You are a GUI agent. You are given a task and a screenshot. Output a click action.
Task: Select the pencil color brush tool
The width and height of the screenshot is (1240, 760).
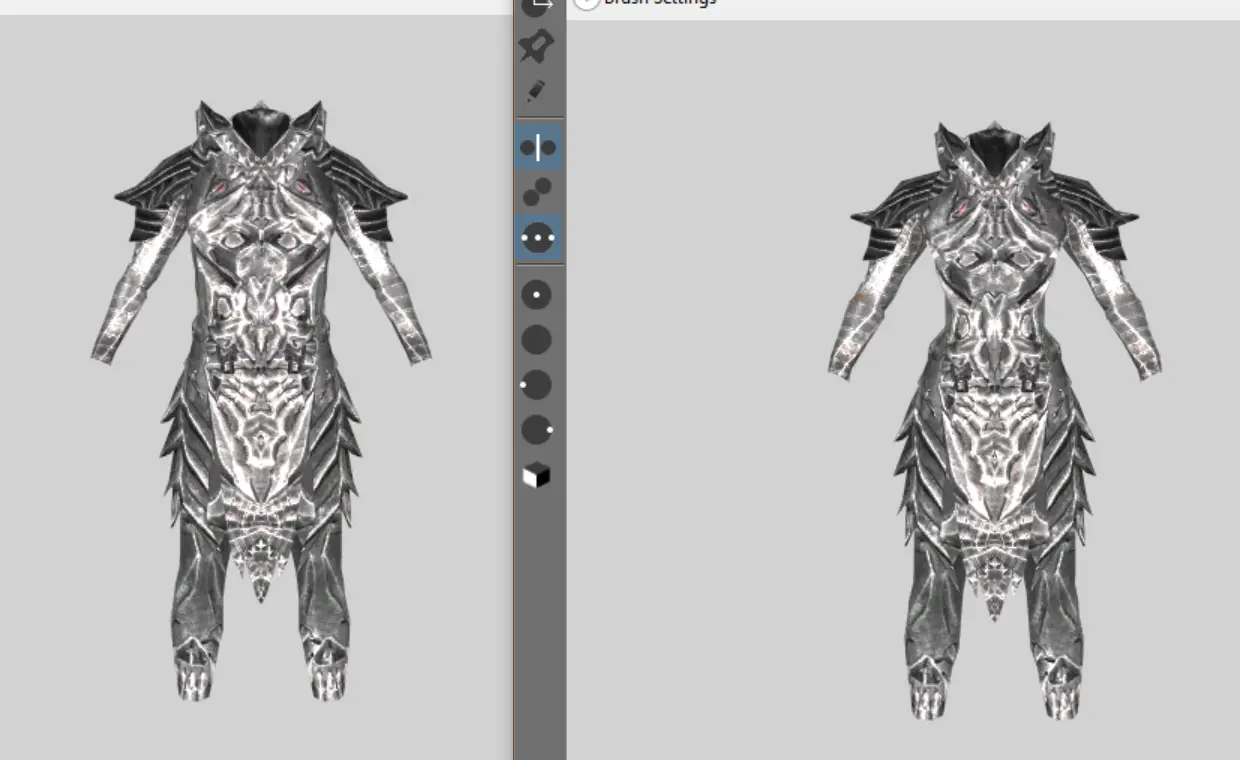(x=537, y=92)
